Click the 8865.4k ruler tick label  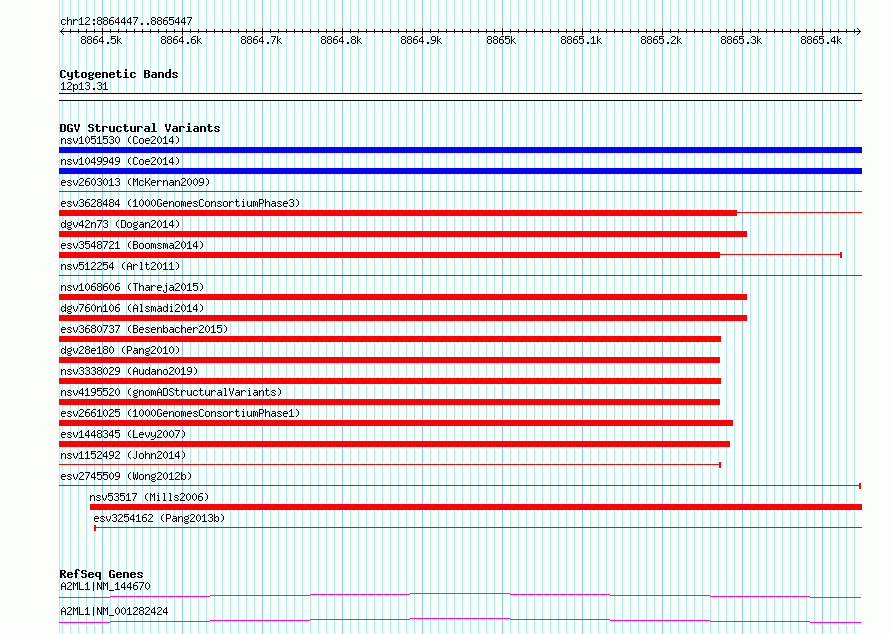click(x=821, y=40)
